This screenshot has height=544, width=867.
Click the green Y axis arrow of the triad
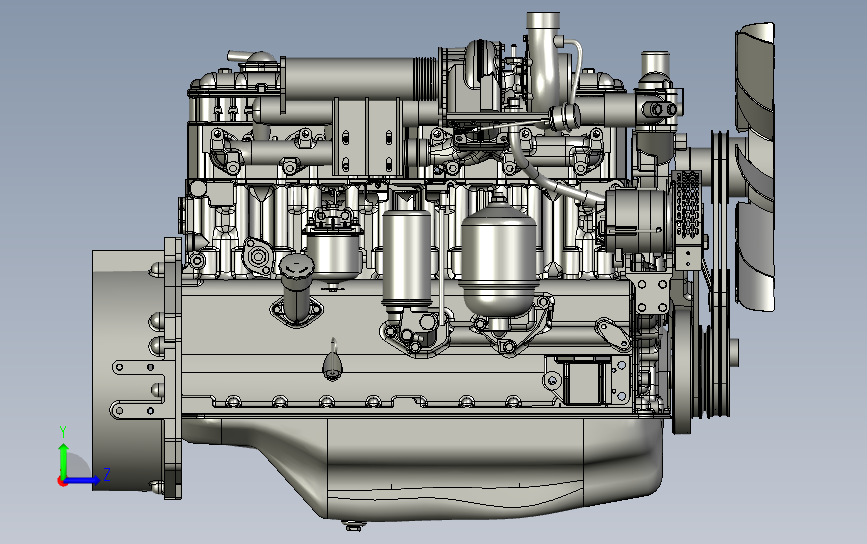coord(63,459)
